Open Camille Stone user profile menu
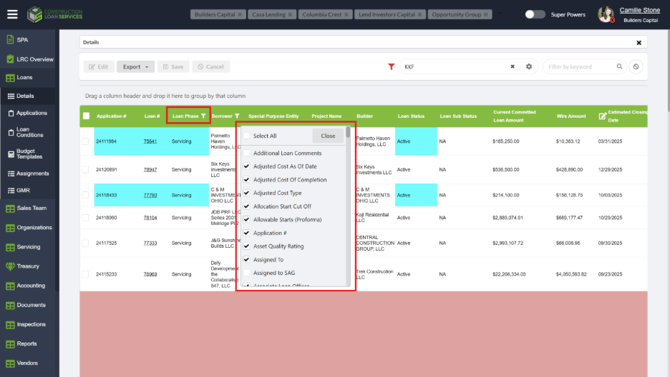670x377 pixels. click(640, 10)
